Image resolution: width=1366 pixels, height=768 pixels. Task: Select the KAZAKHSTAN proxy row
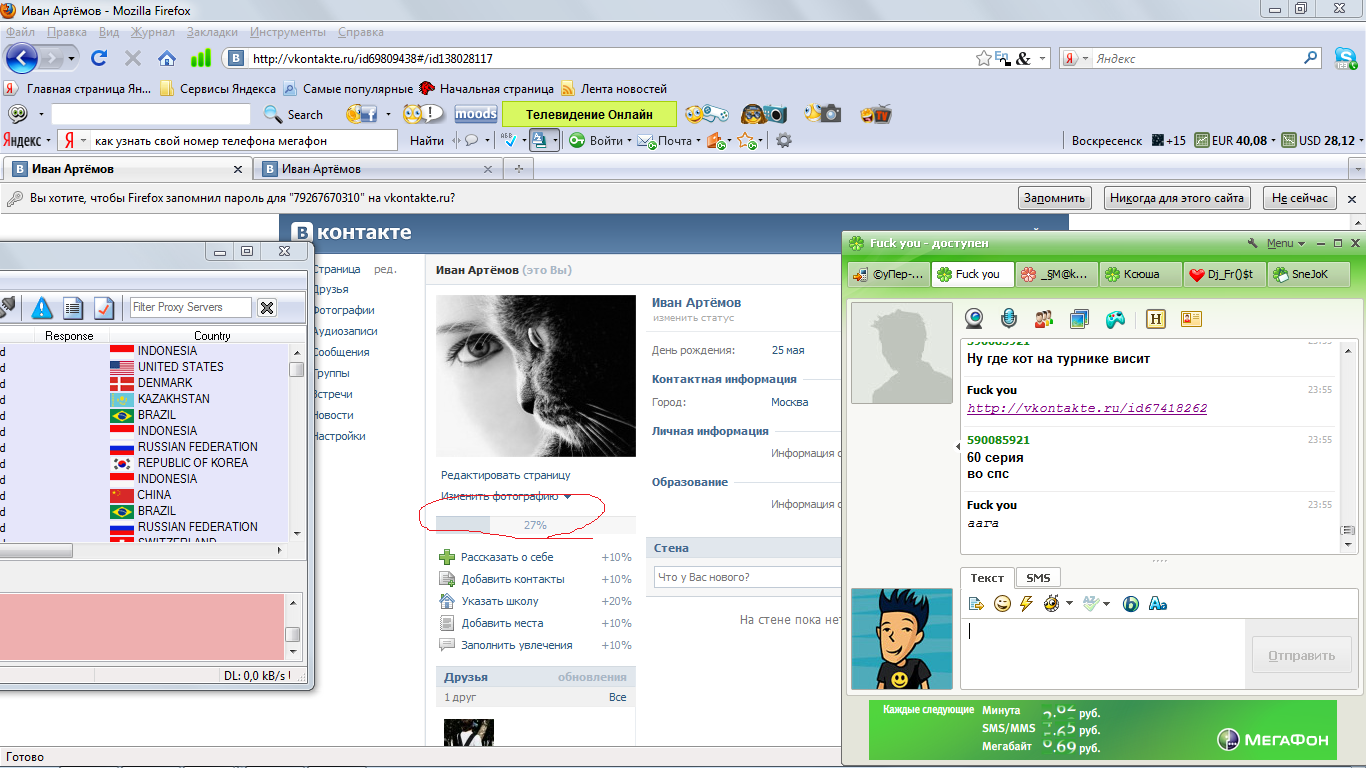(145, 399)
